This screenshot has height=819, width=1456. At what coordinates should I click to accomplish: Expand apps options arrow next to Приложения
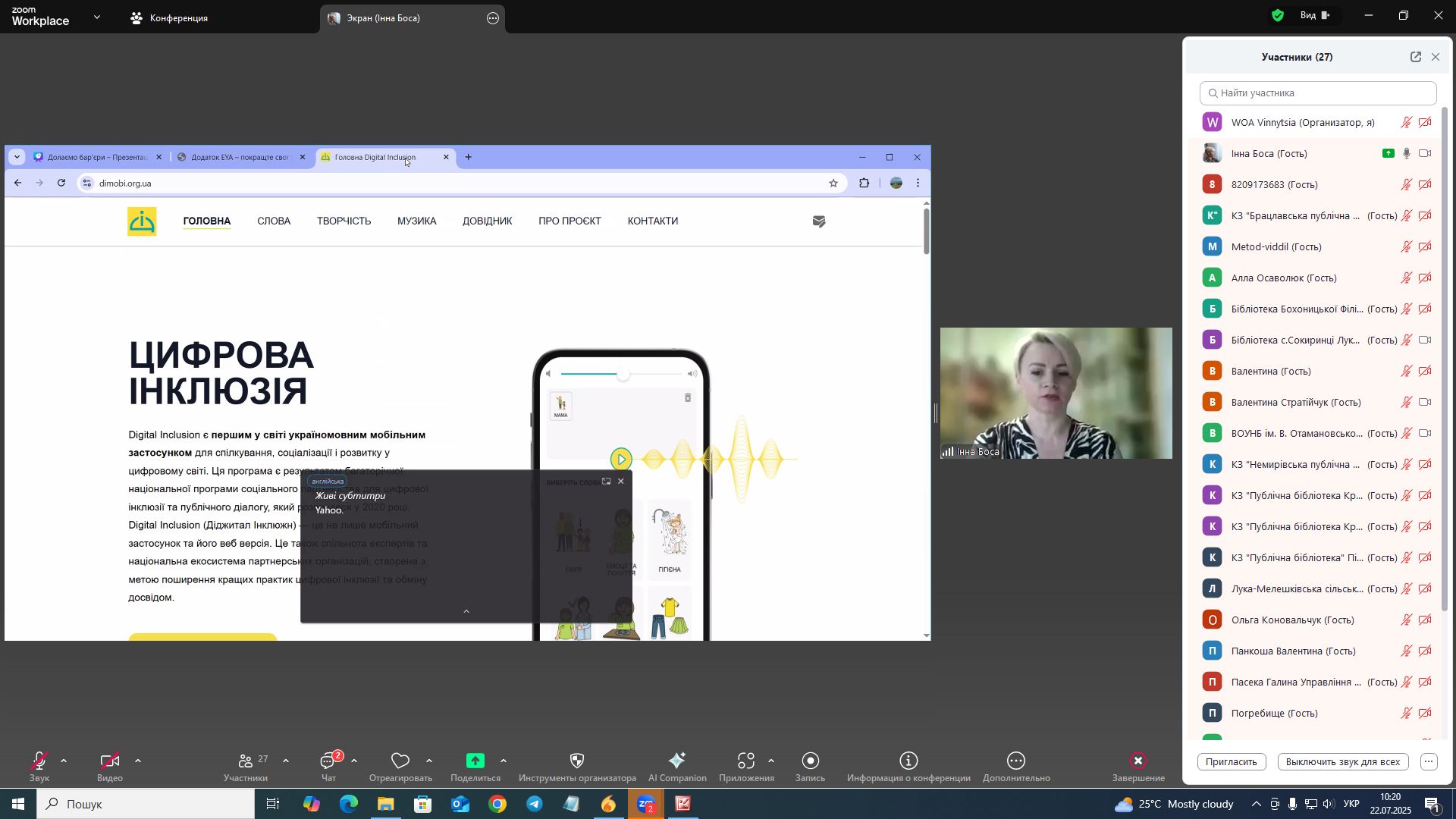coord(771,761)
